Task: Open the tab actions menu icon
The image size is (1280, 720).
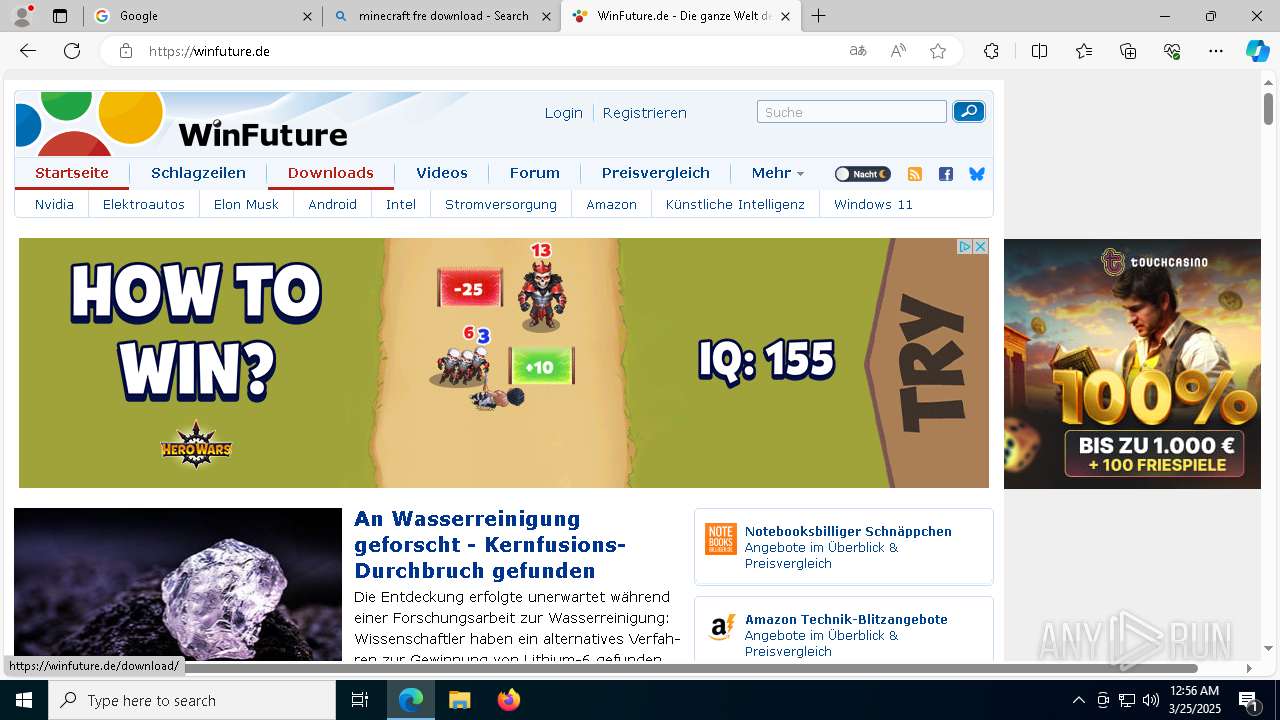Action: [60, 16]
